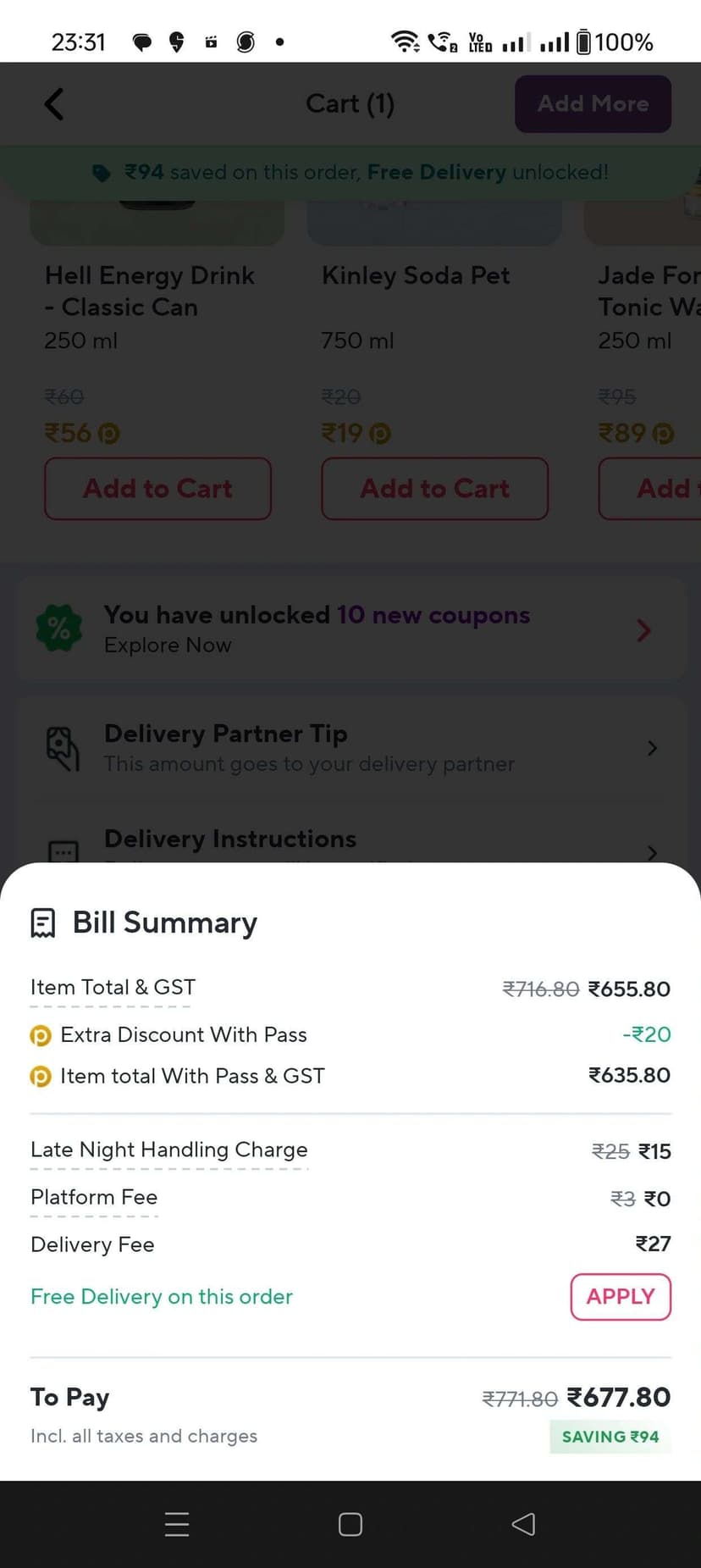701x1568 pixels.
Task: Tap the savings tag icon in green banner
Action: pos(102,173)
